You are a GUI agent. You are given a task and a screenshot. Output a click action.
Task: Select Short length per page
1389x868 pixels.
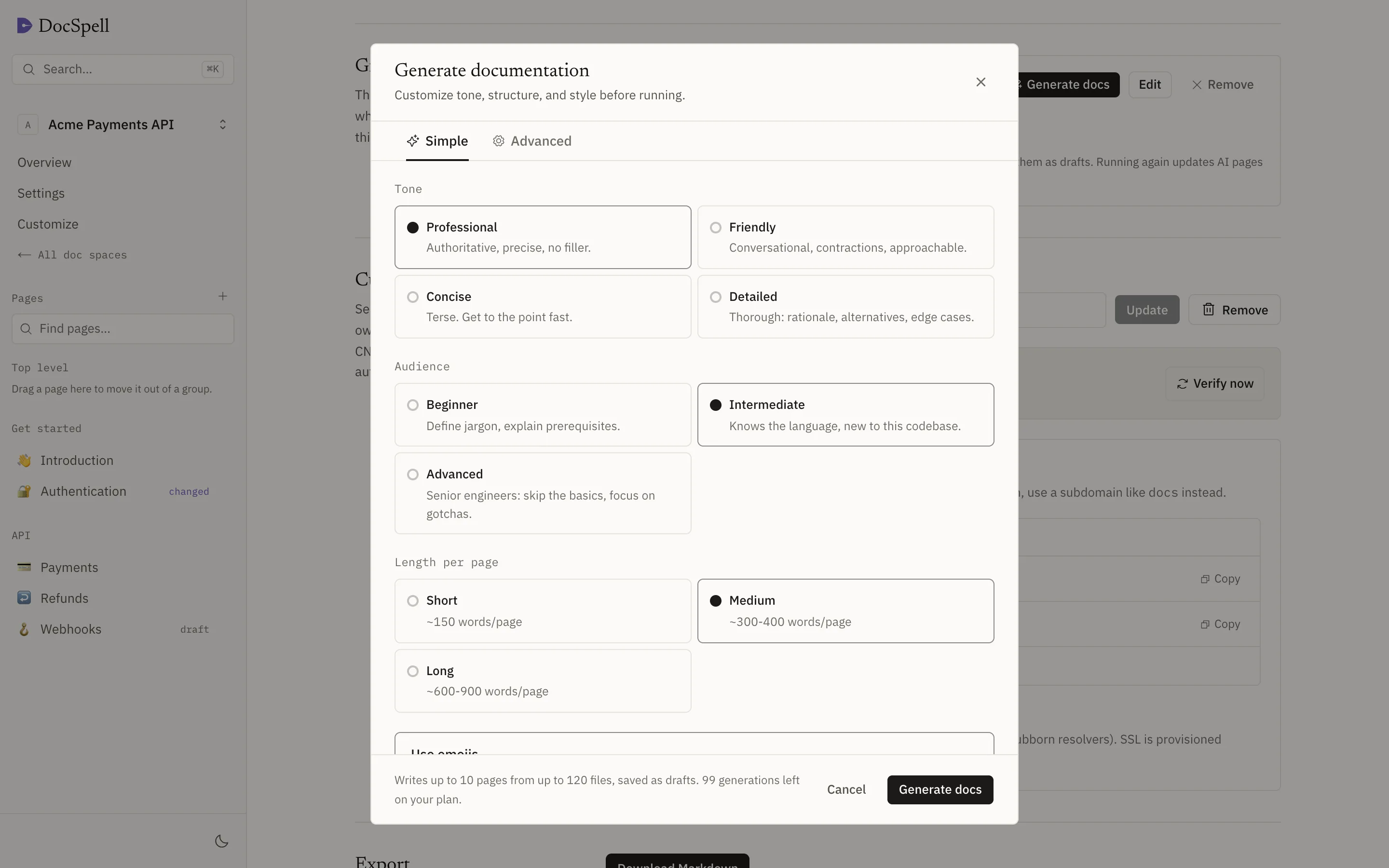543,611
